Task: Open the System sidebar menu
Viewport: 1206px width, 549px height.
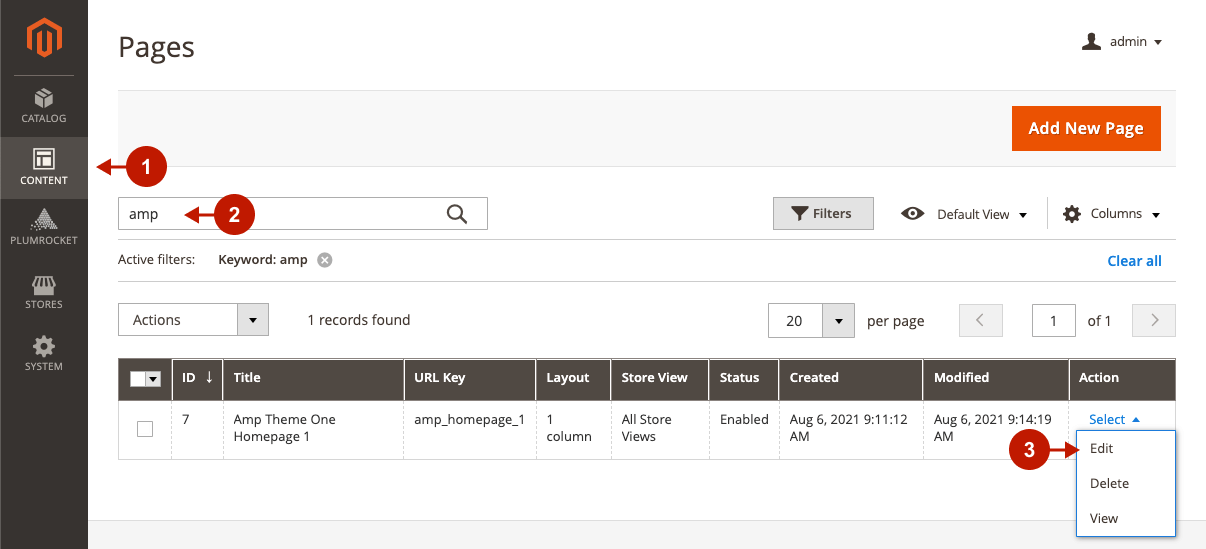Action: [x=44, y=354]
